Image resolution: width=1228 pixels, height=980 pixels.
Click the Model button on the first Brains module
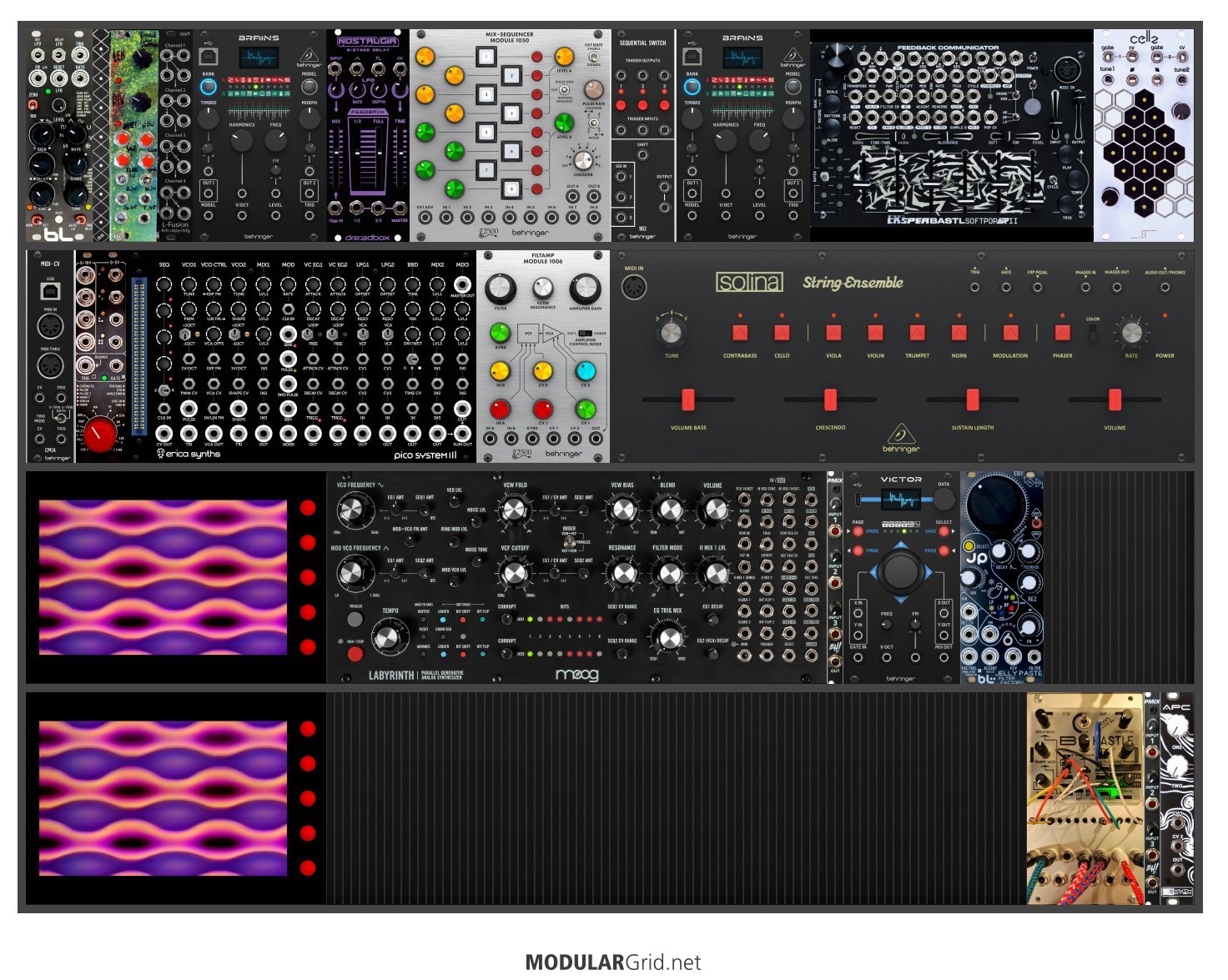click(x=309, y=87)
